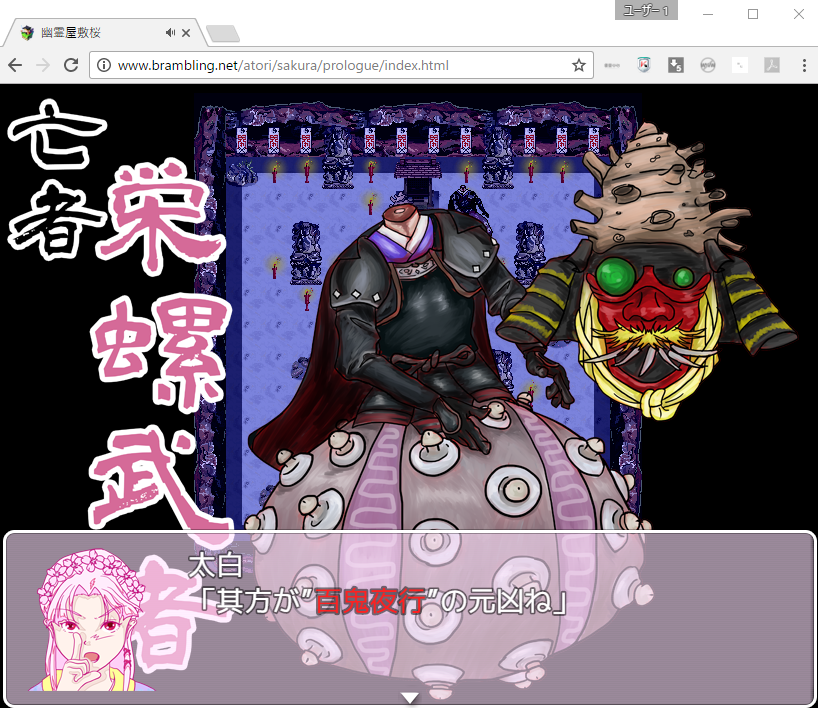Open the Adobe Acrobat PDF extension
Image resolution: width=818 pixels, height=708 pixels.
click(x=772, y=65)
